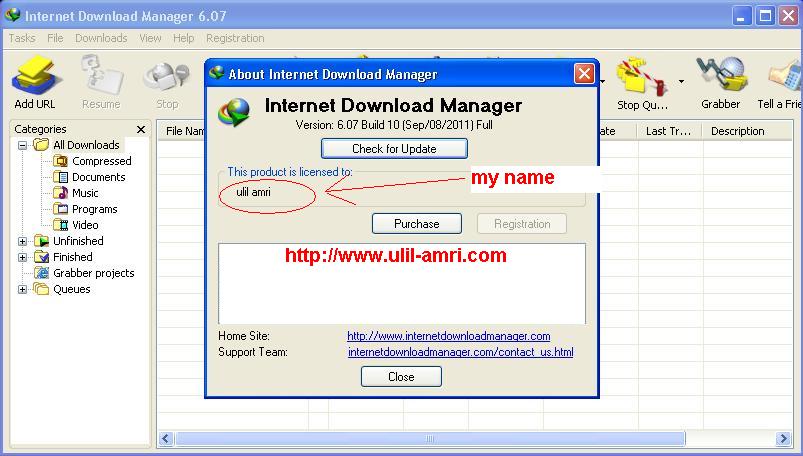Open the Help menu

183,38
